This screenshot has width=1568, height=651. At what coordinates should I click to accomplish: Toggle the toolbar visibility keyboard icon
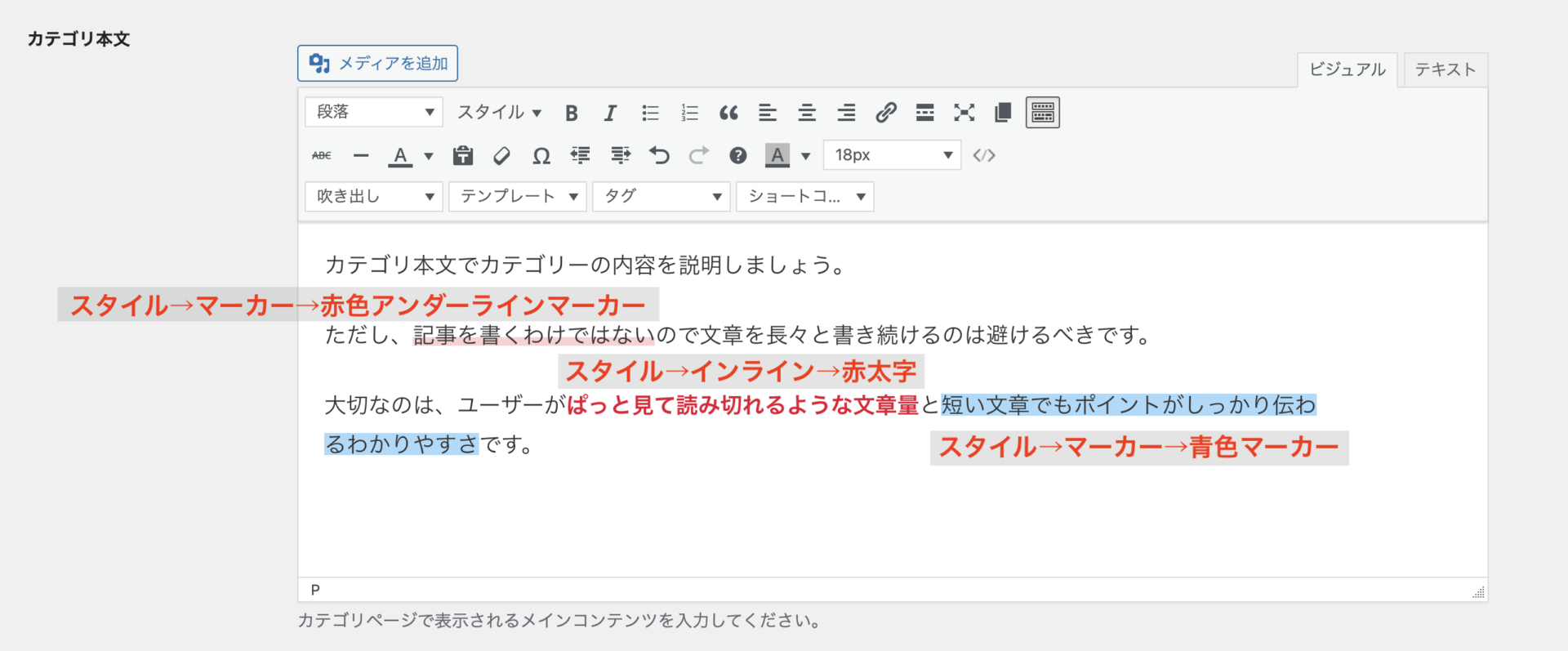[1043, 113]
